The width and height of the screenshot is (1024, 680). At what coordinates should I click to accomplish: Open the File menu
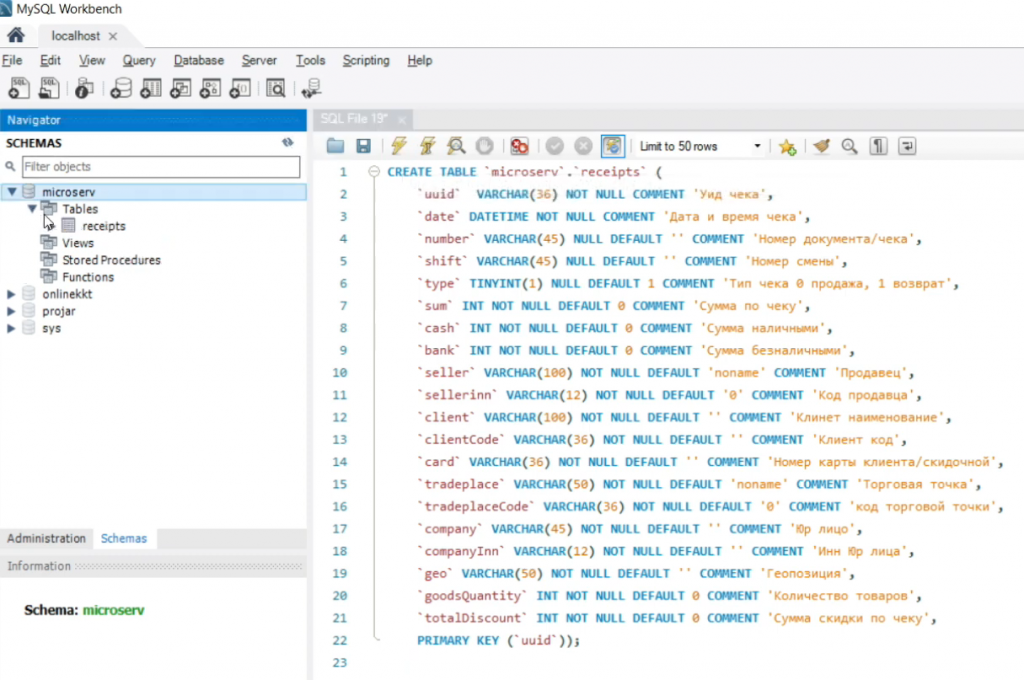tap(12, 60)
